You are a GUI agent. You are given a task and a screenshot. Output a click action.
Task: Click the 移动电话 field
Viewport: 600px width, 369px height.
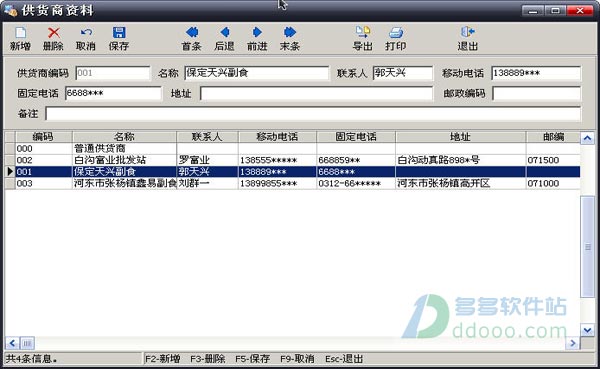pyautogui.click(x=536, y=73)
